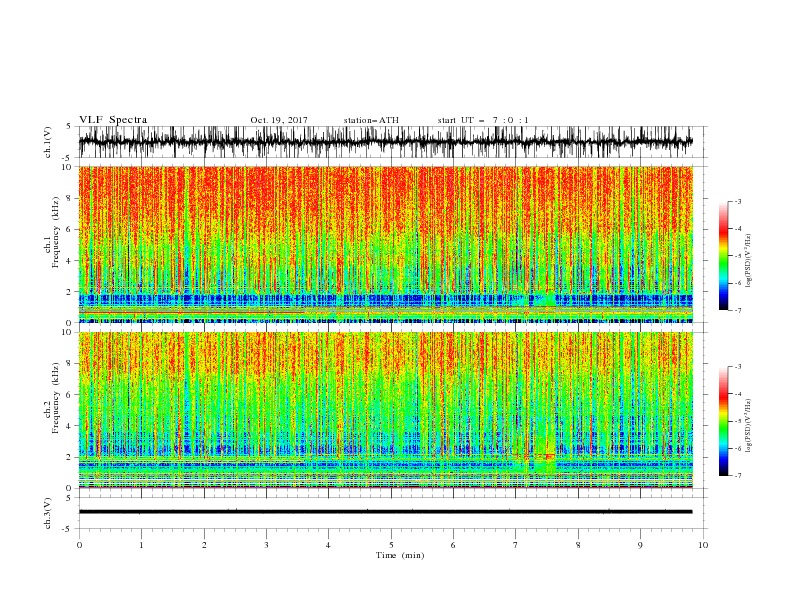Viewport: 792px width, 612px height.
Task: Click the ch.2 colorbar 'log(PSD)(V²/Hz)' label
Action: (x=749, y=426)
